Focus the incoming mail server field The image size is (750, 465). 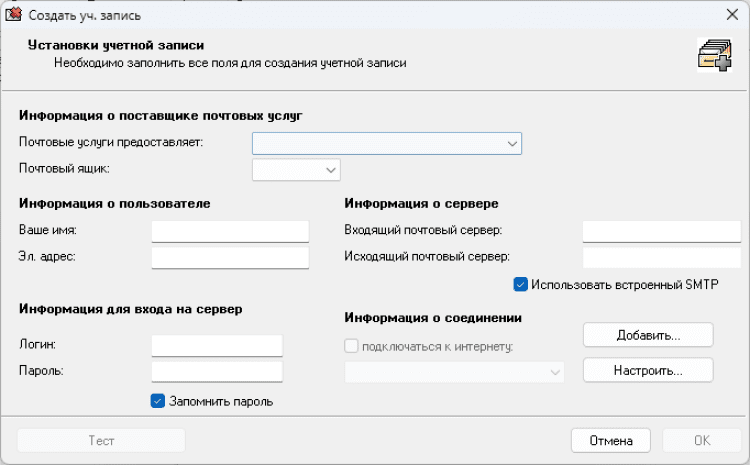(659, 231)
